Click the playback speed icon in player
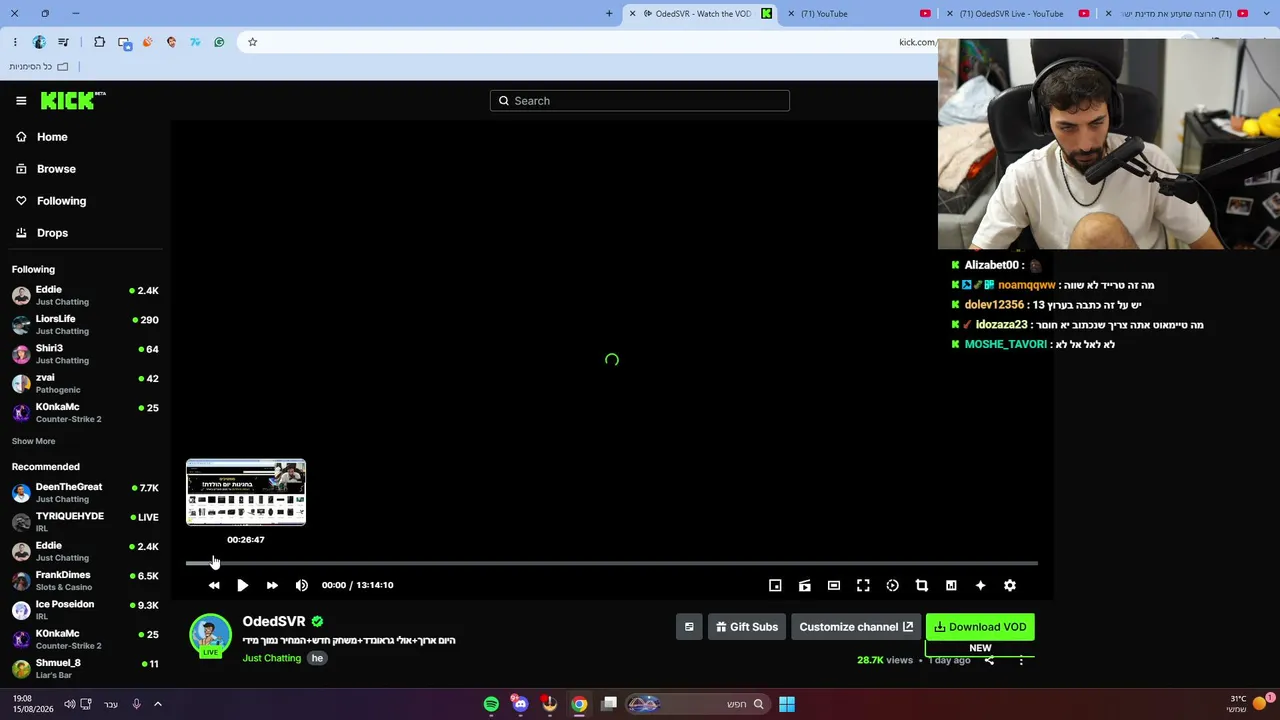Viewport: 1280px width, 720px height. [893, 585]
